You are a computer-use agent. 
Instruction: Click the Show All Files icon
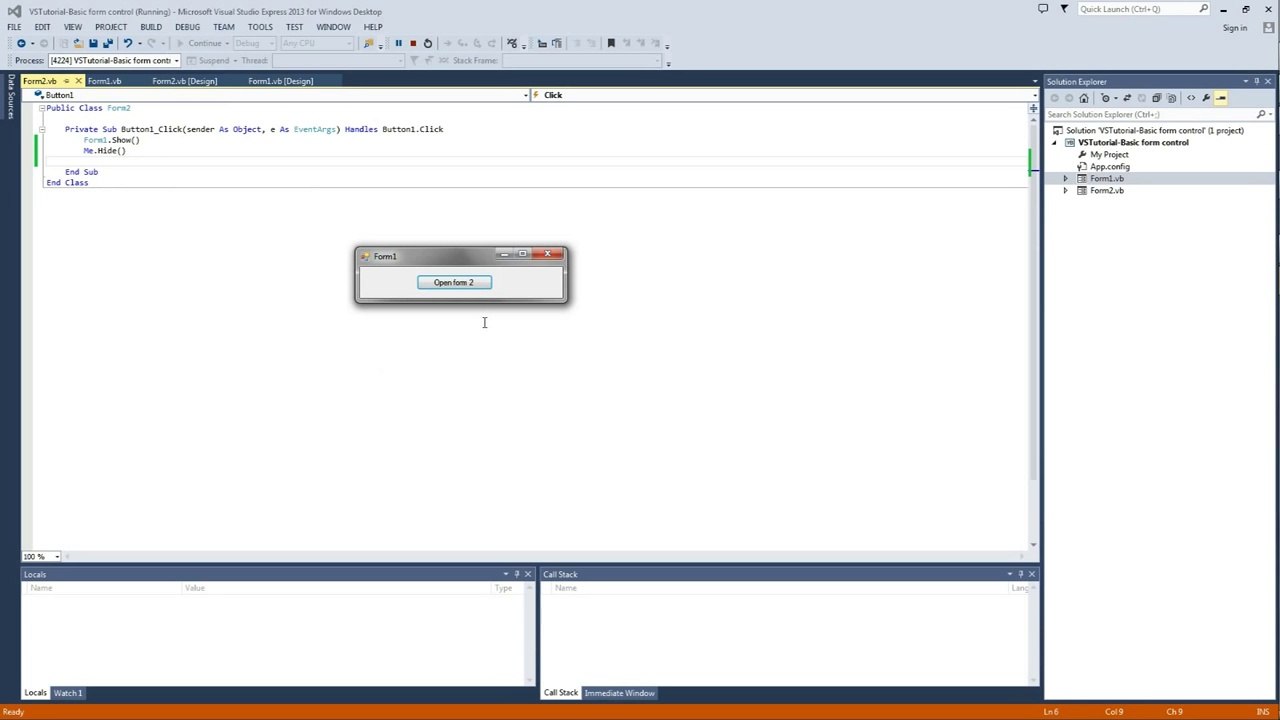click(x=1172, y=98)
